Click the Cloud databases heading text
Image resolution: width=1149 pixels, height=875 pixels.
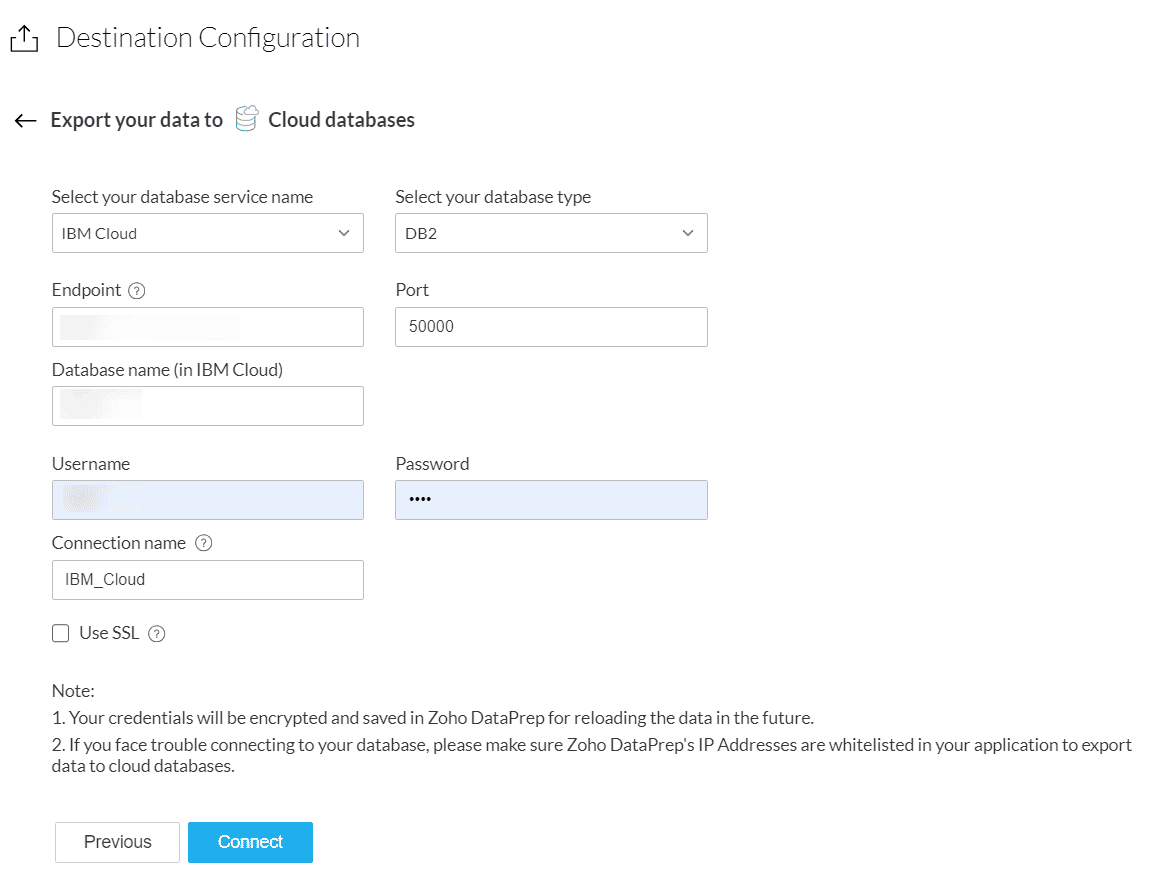[341, 120]
